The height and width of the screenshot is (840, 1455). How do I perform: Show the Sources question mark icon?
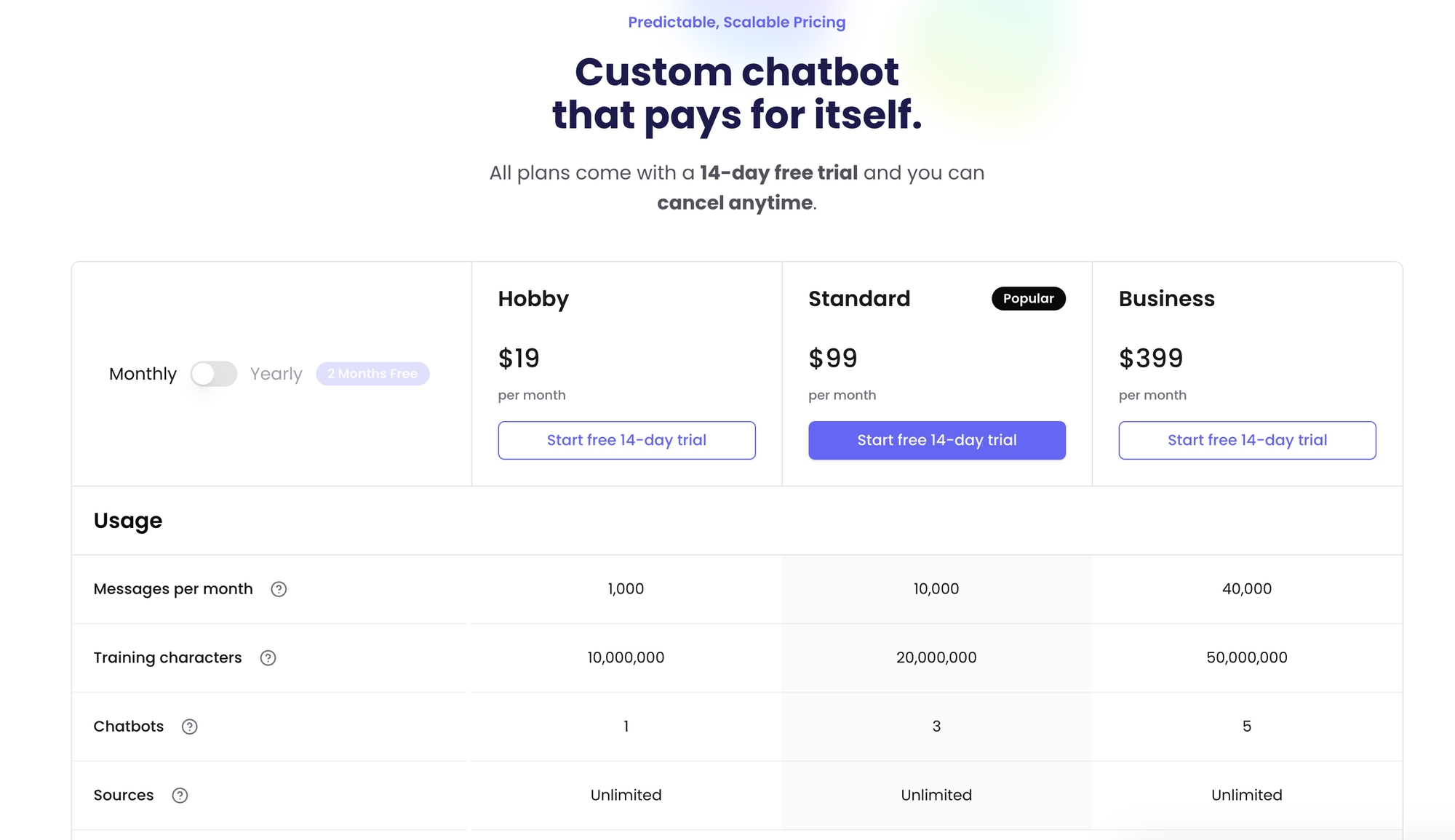click(180, 795)
